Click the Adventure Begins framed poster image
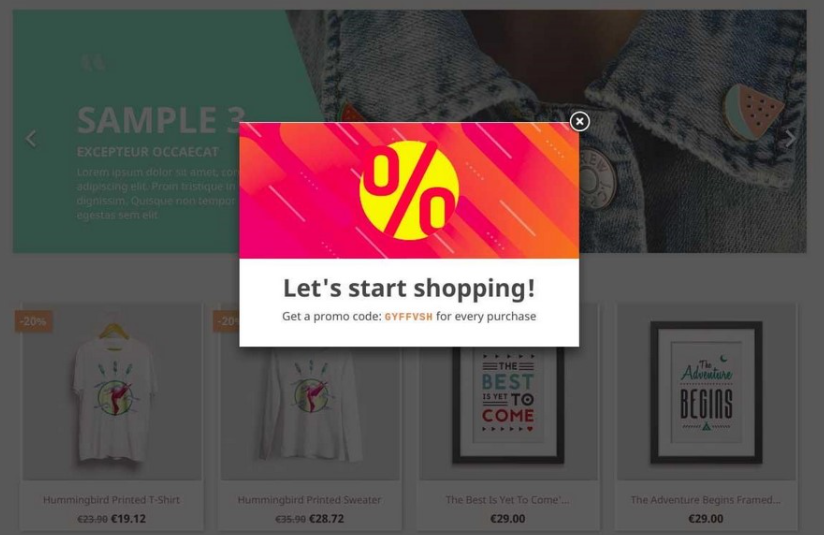824x535 pixels. click(706, 392)
